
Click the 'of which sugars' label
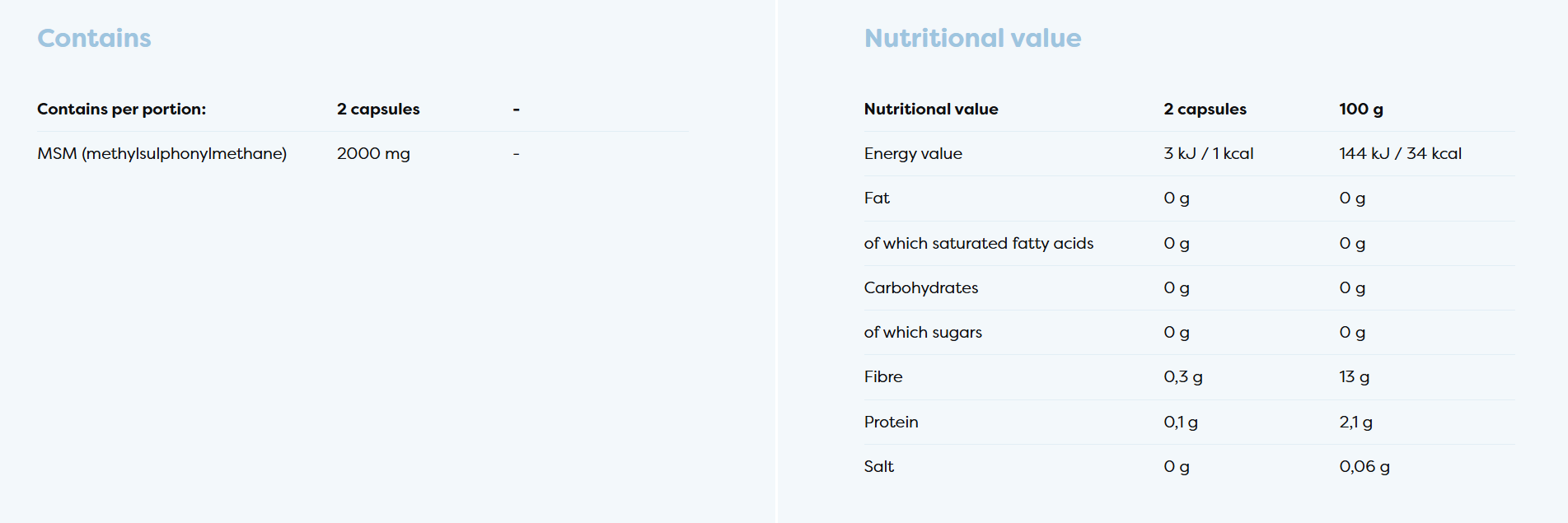[923, 332]
